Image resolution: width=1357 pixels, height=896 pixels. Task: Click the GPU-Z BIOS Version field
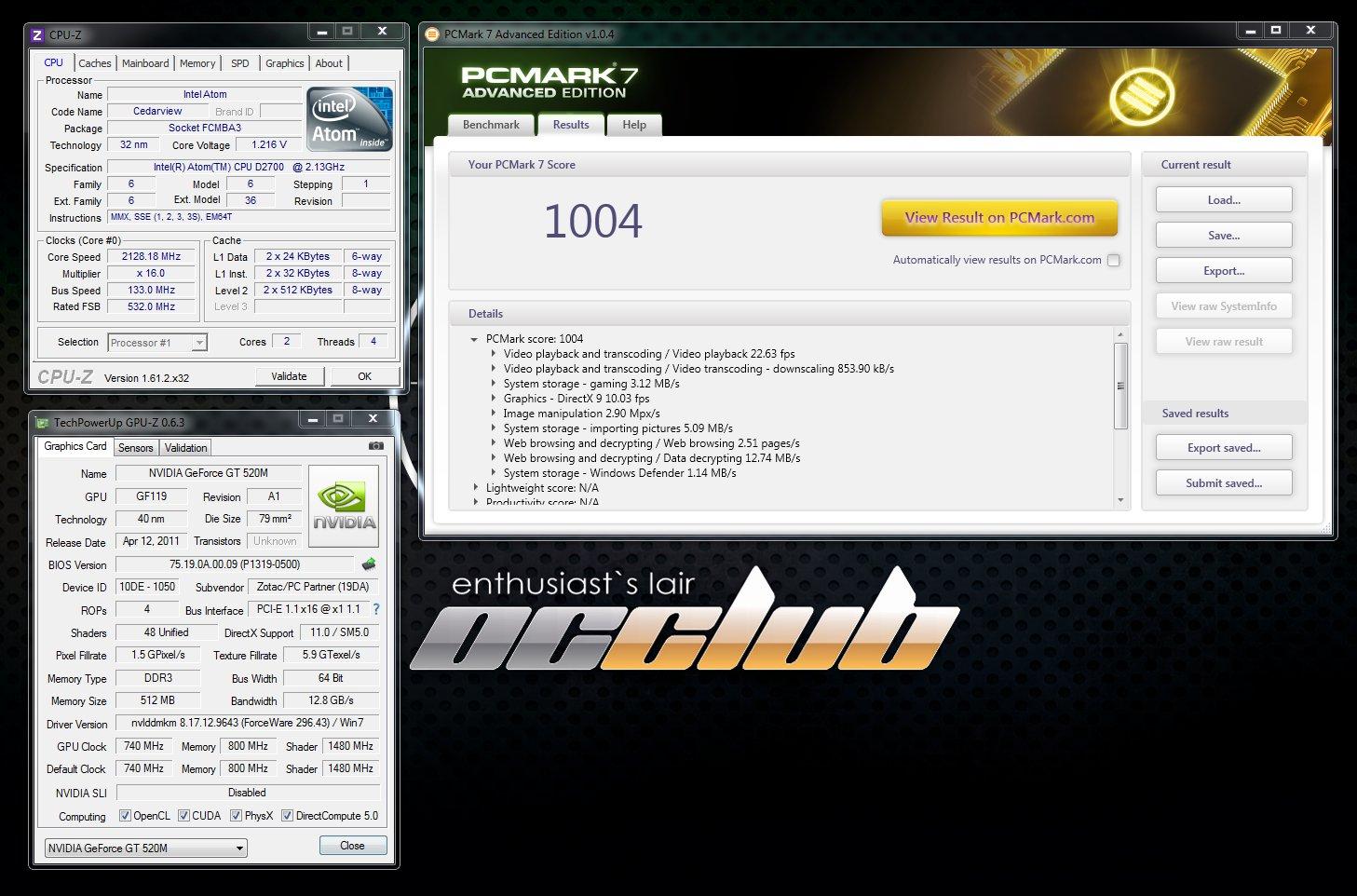[235, 564]
